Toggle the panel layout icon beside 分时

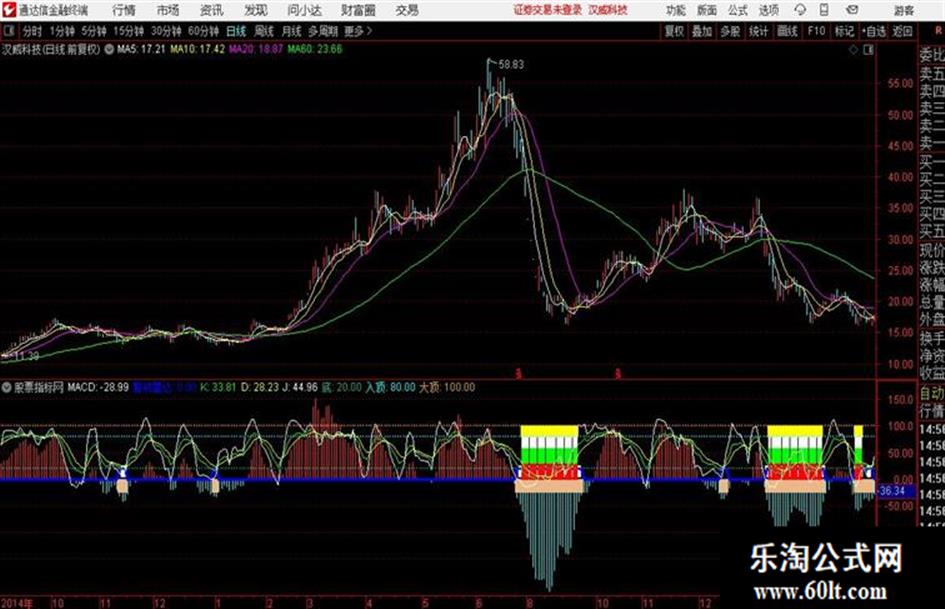click(8, 31)
